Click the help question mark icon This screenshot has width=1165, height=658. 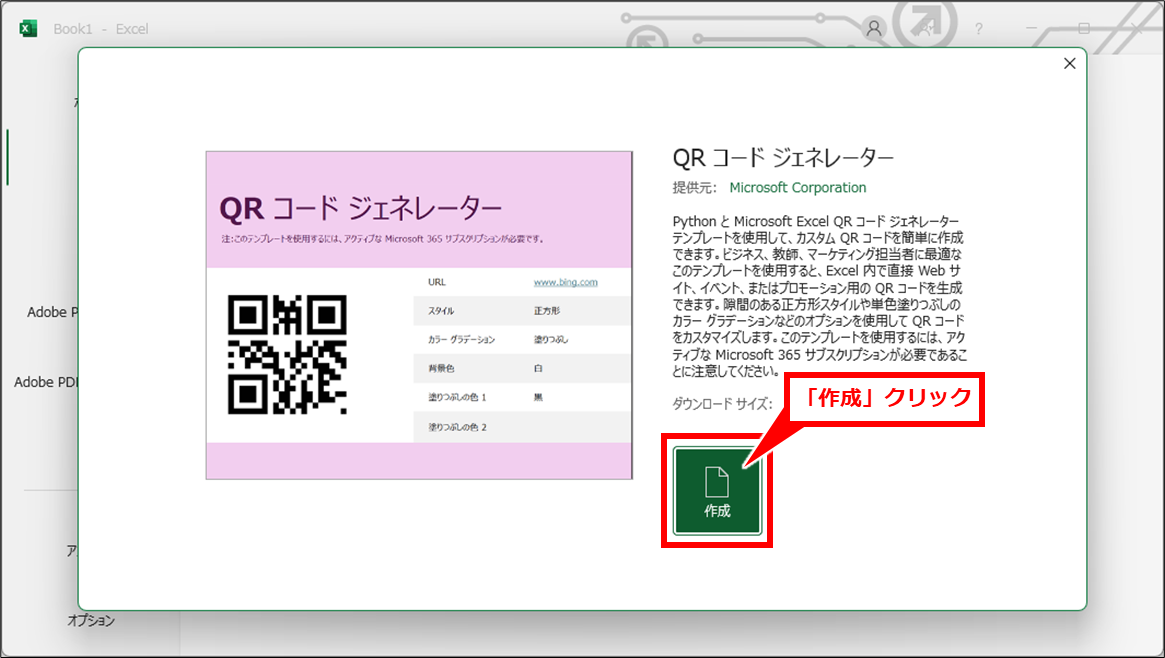979,29
